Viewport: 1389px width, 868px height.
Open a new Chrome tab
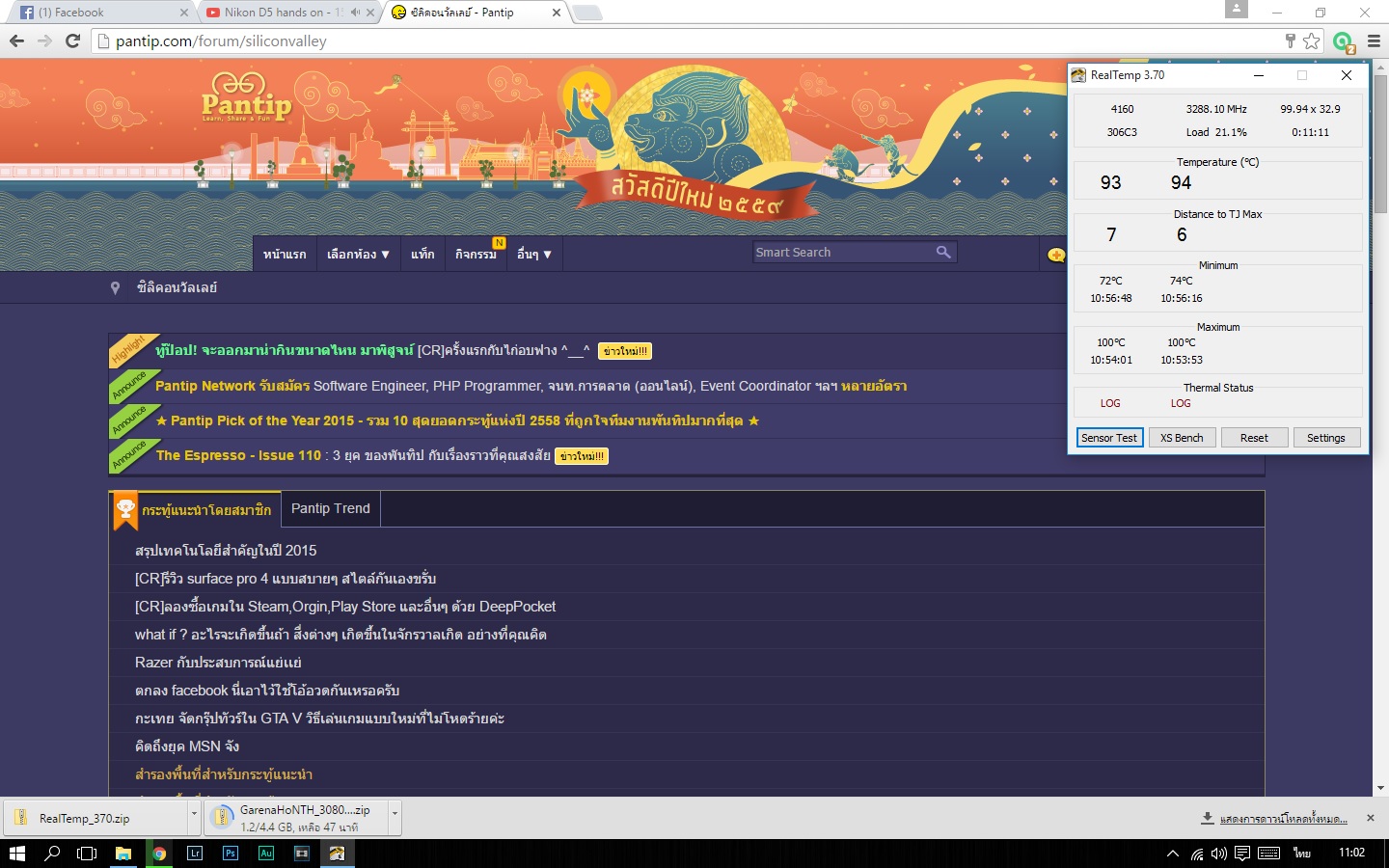586,13
